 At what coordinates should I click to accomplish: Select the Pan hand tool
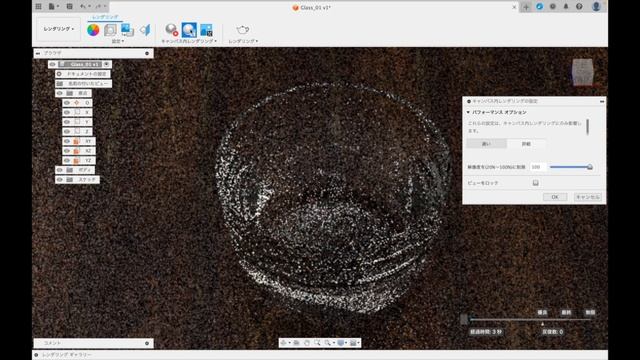307,343
